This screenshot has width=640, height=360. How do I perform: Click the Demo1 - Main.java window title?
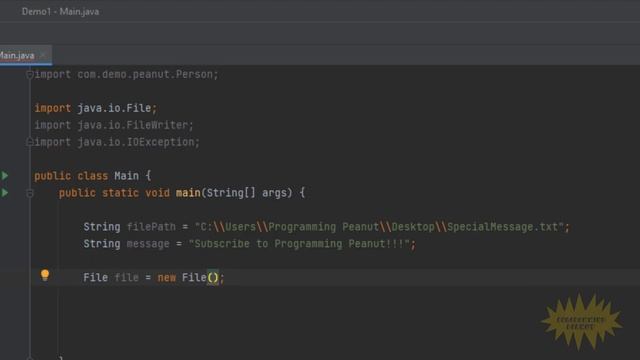pyautogui.click(x=60, y=11)
